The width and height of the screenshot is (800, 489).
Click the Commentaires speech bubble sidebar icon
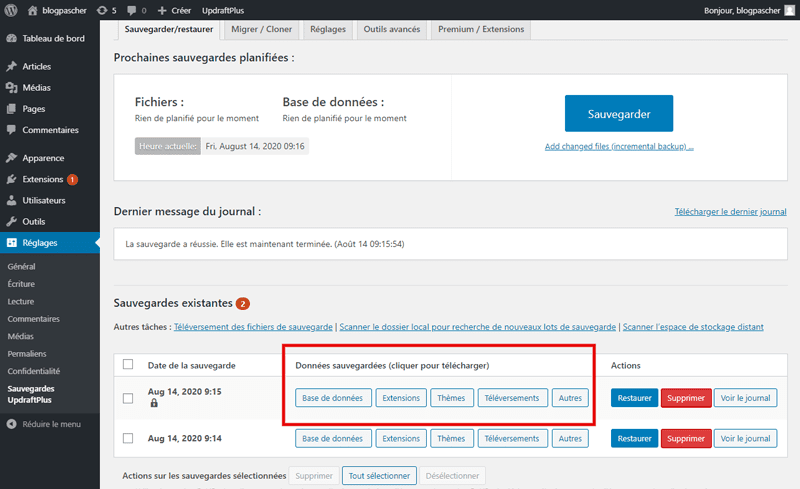coord(11,130)
